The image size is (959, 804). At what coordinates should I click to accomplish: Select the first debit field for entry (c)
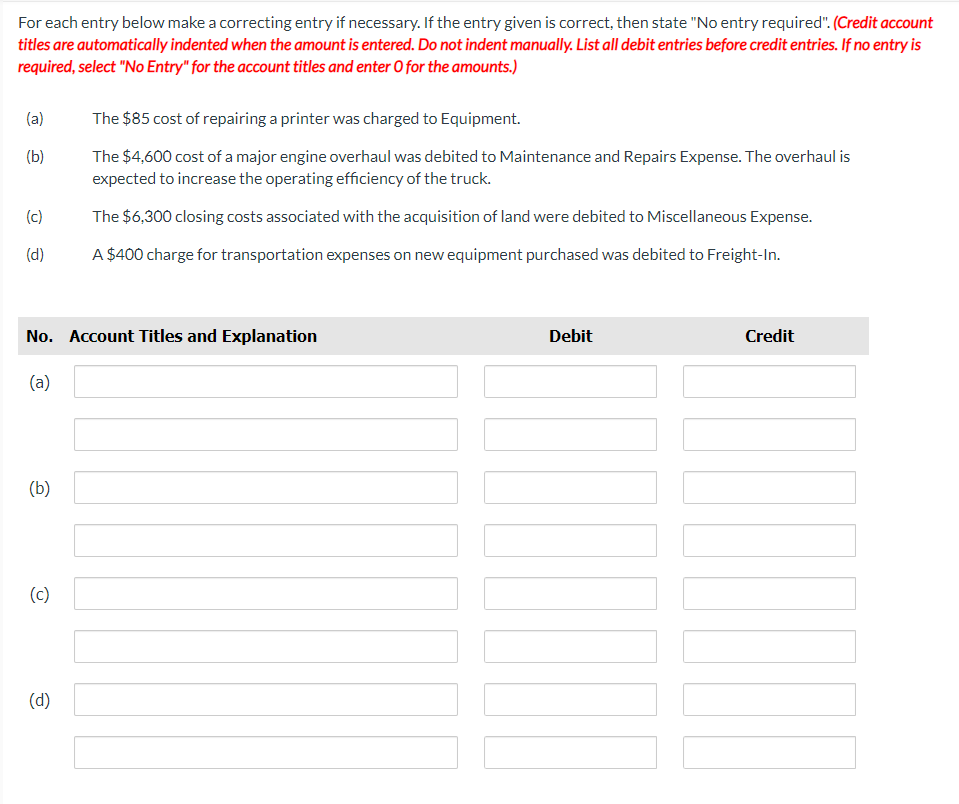(569, 593)
